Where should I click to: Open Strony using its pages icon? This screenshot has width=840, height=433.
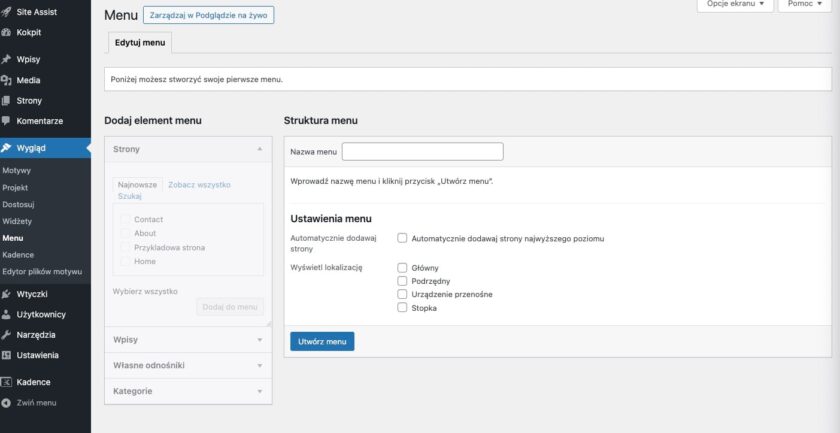coord(6,101)
